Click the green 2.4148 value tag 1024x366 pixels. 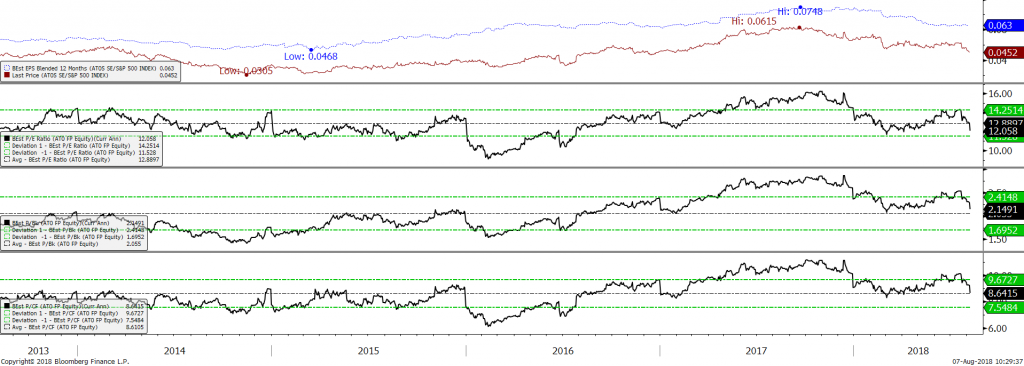(1003, 197)
